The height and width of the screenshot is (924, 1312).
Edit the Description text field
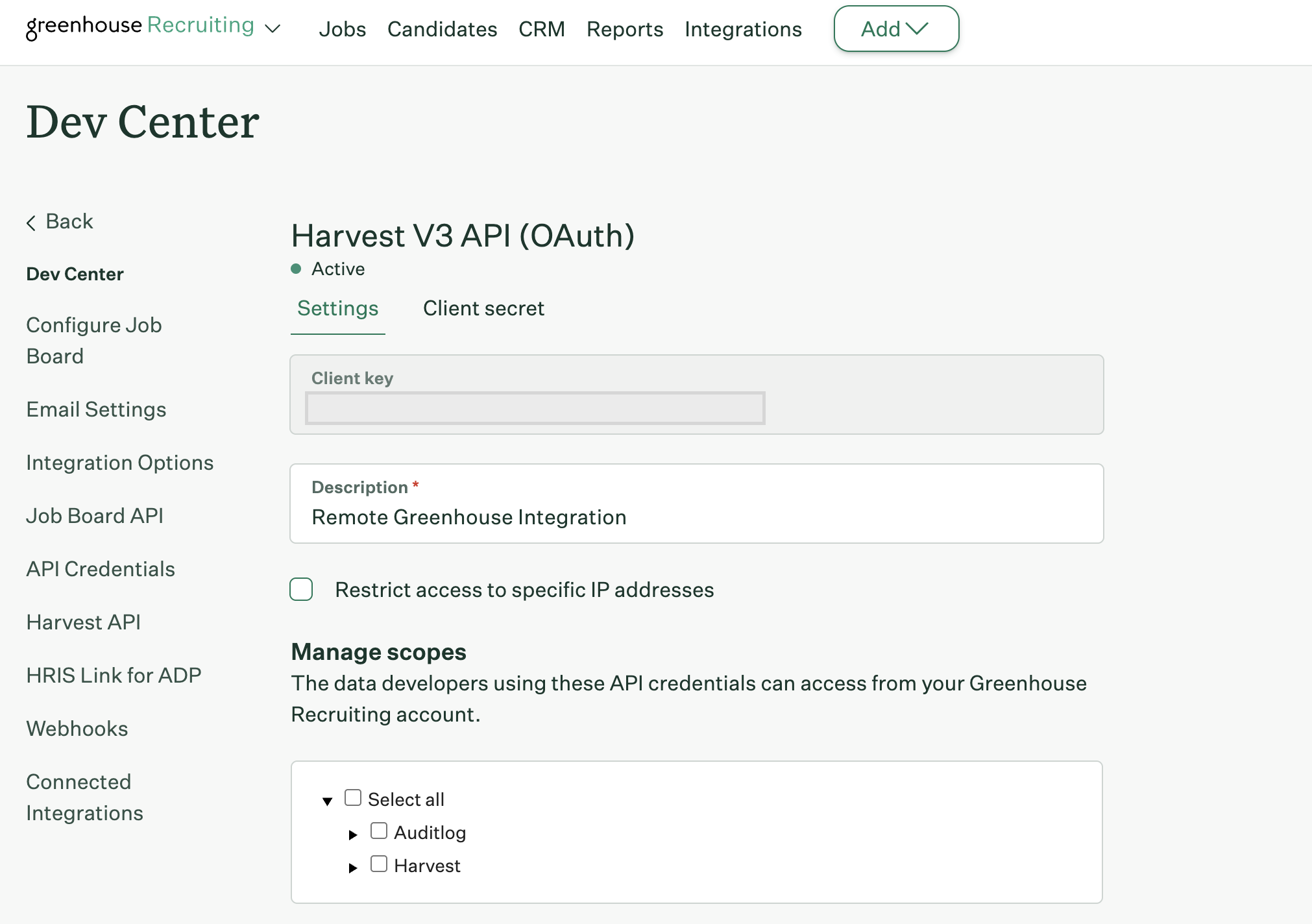click(x=697, y=504)
